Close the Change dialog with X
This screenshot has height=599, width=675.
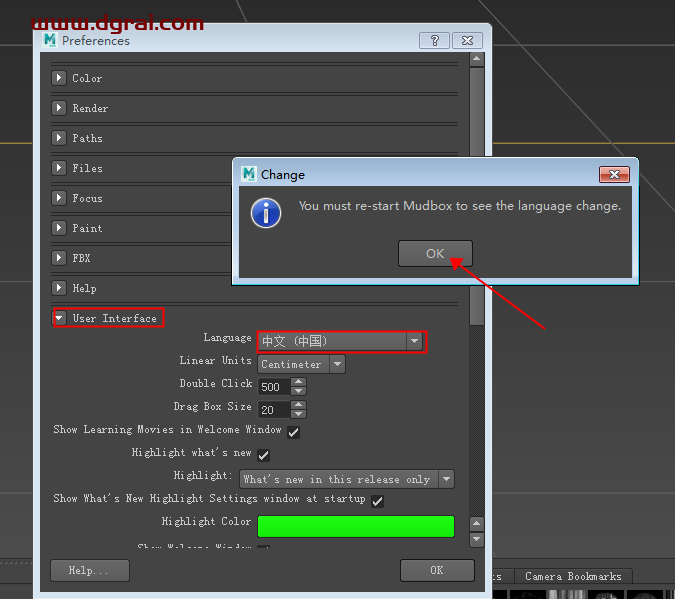click(x=614, y=174)
